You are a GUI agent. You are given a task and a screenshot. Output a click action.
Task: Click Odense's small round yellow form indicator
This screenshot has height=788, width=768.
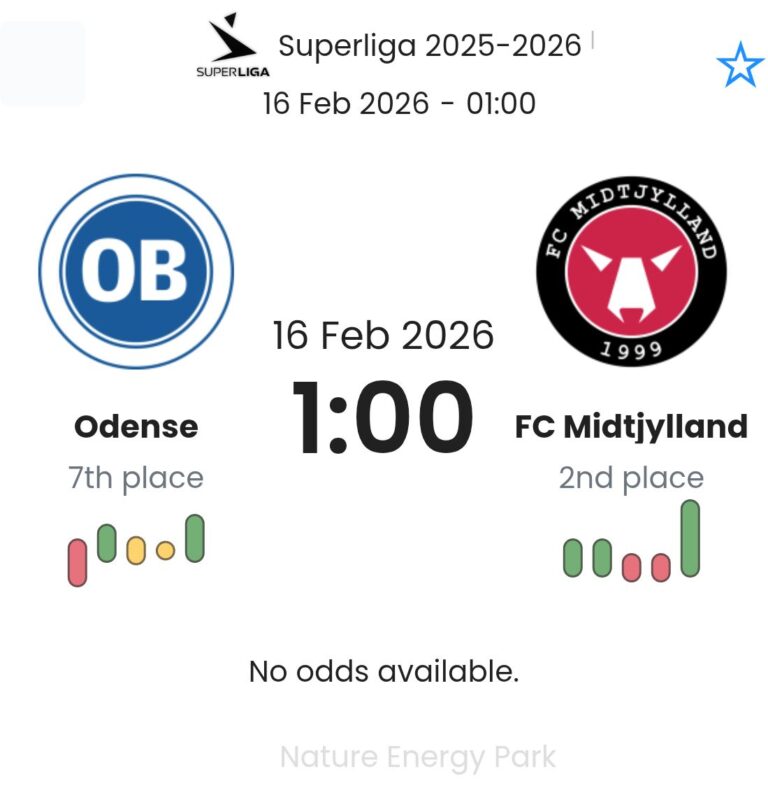click(166, 550)
